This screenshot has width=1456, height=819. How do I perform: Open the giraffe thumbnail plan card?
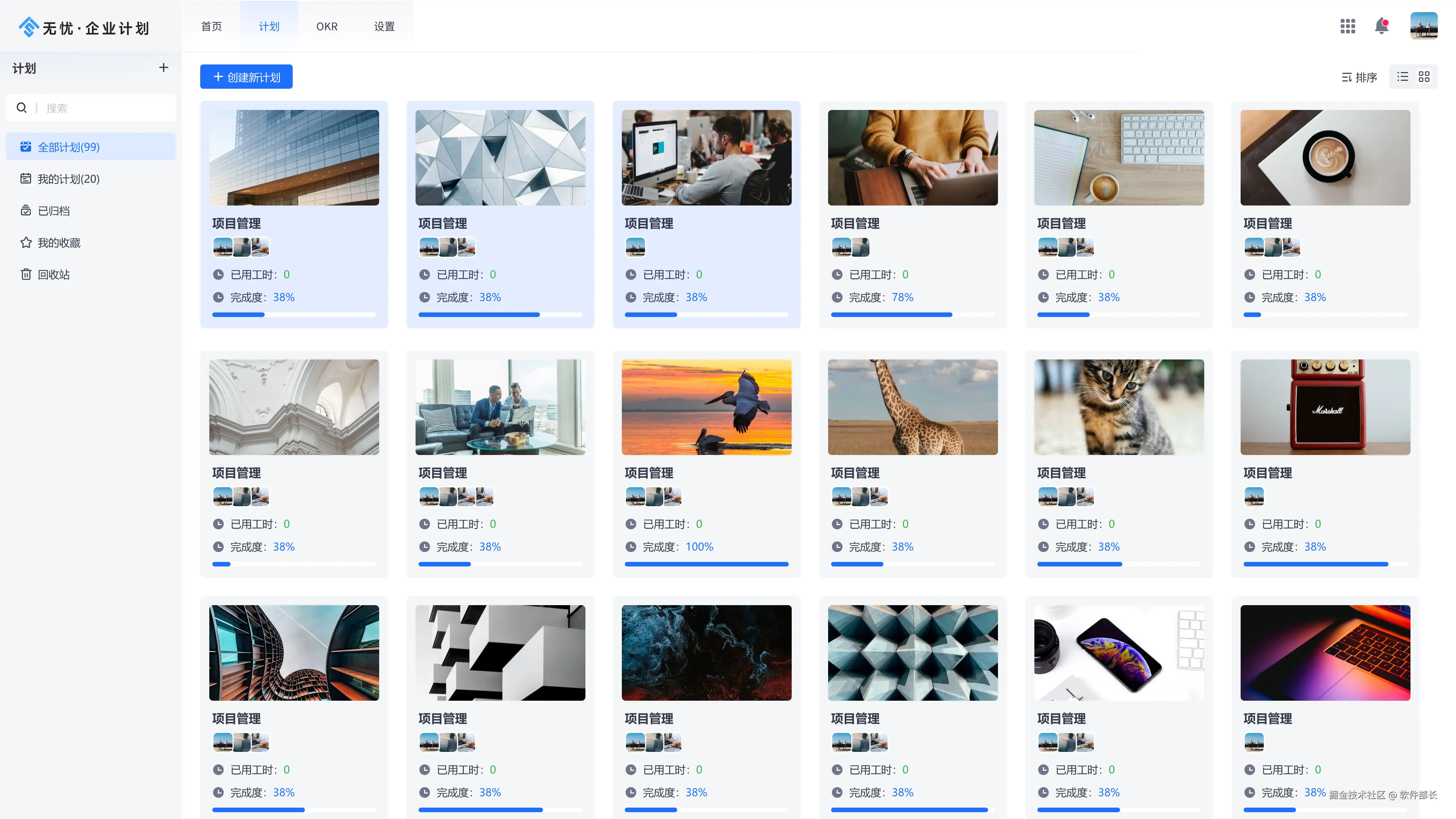pos(912,408)
